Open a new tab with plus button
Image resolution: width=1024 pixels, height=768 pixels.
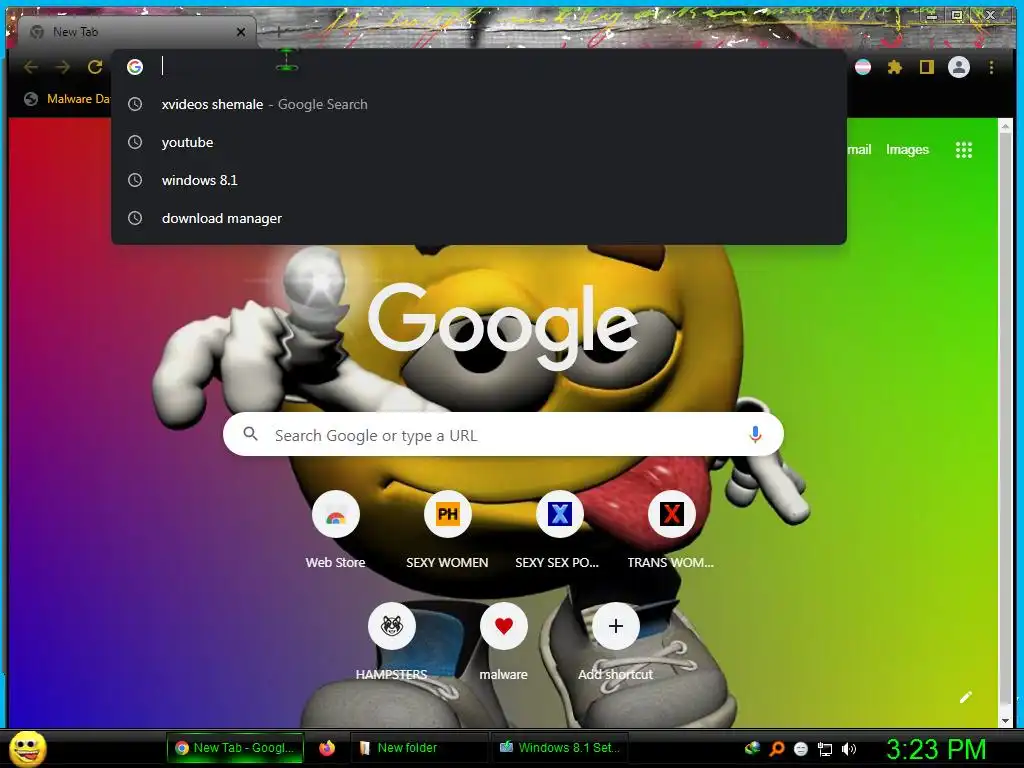click(x=278, y=31)
